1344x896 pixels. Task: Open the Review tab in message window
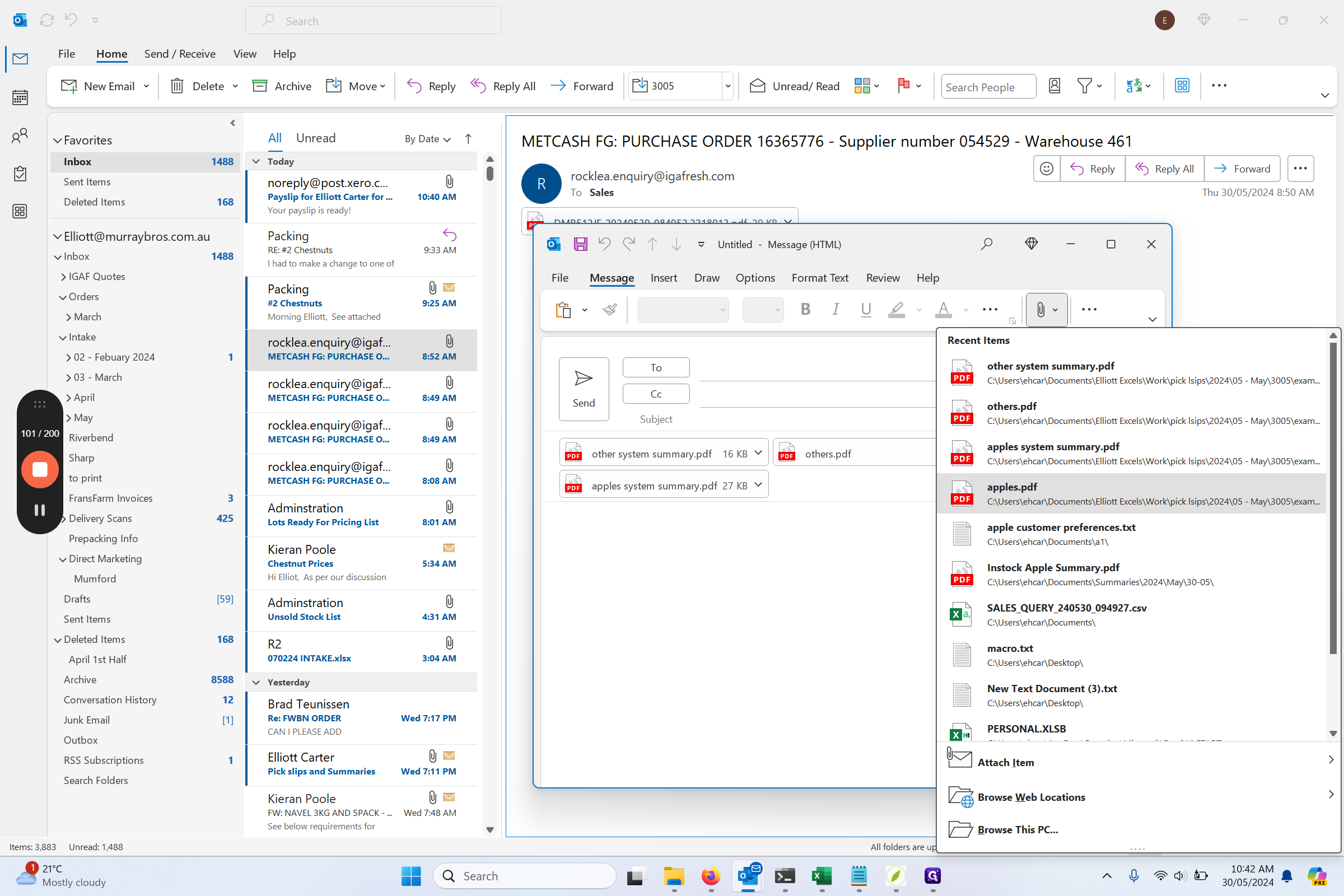pyautogui.click(x=883, y=278)
